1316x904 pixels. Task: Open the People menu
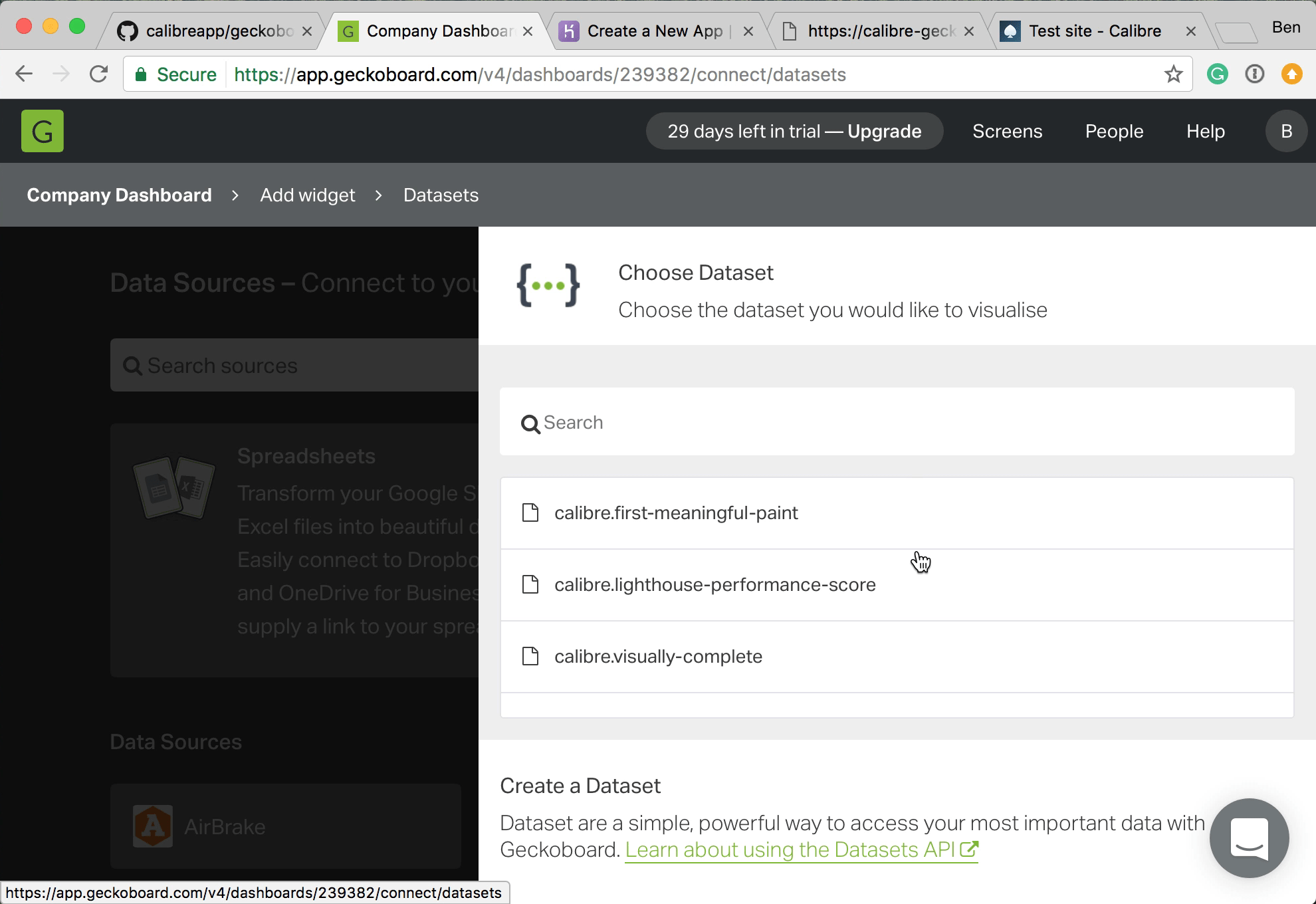coord(1114,131)
